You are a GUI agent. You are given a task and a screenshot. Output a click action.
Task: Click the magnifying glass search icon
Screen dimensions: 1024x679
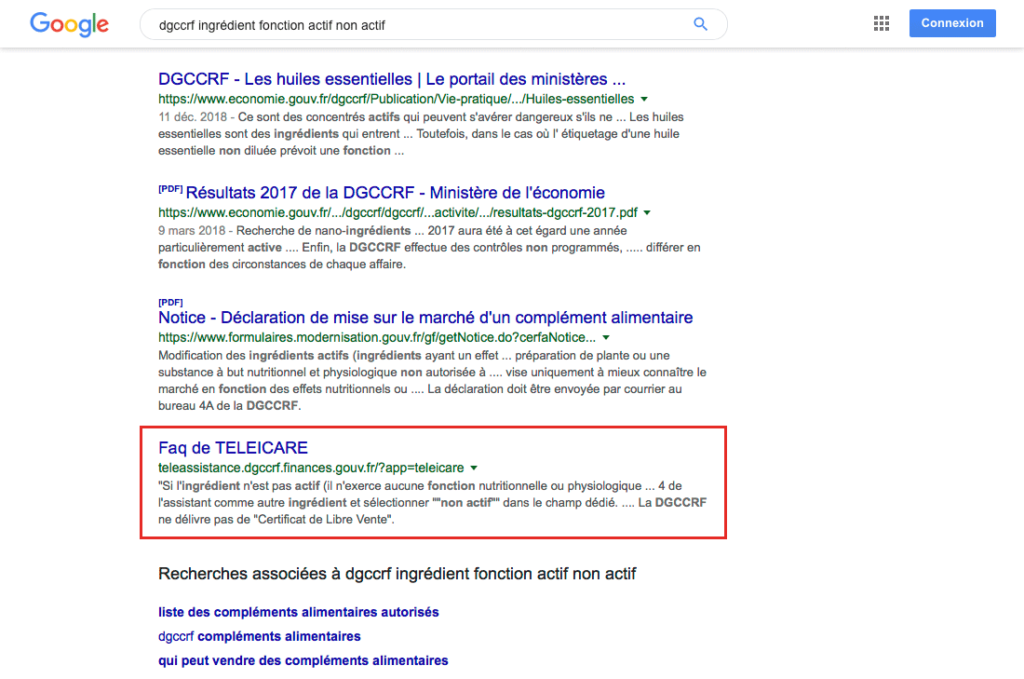[x=700, y=24]
